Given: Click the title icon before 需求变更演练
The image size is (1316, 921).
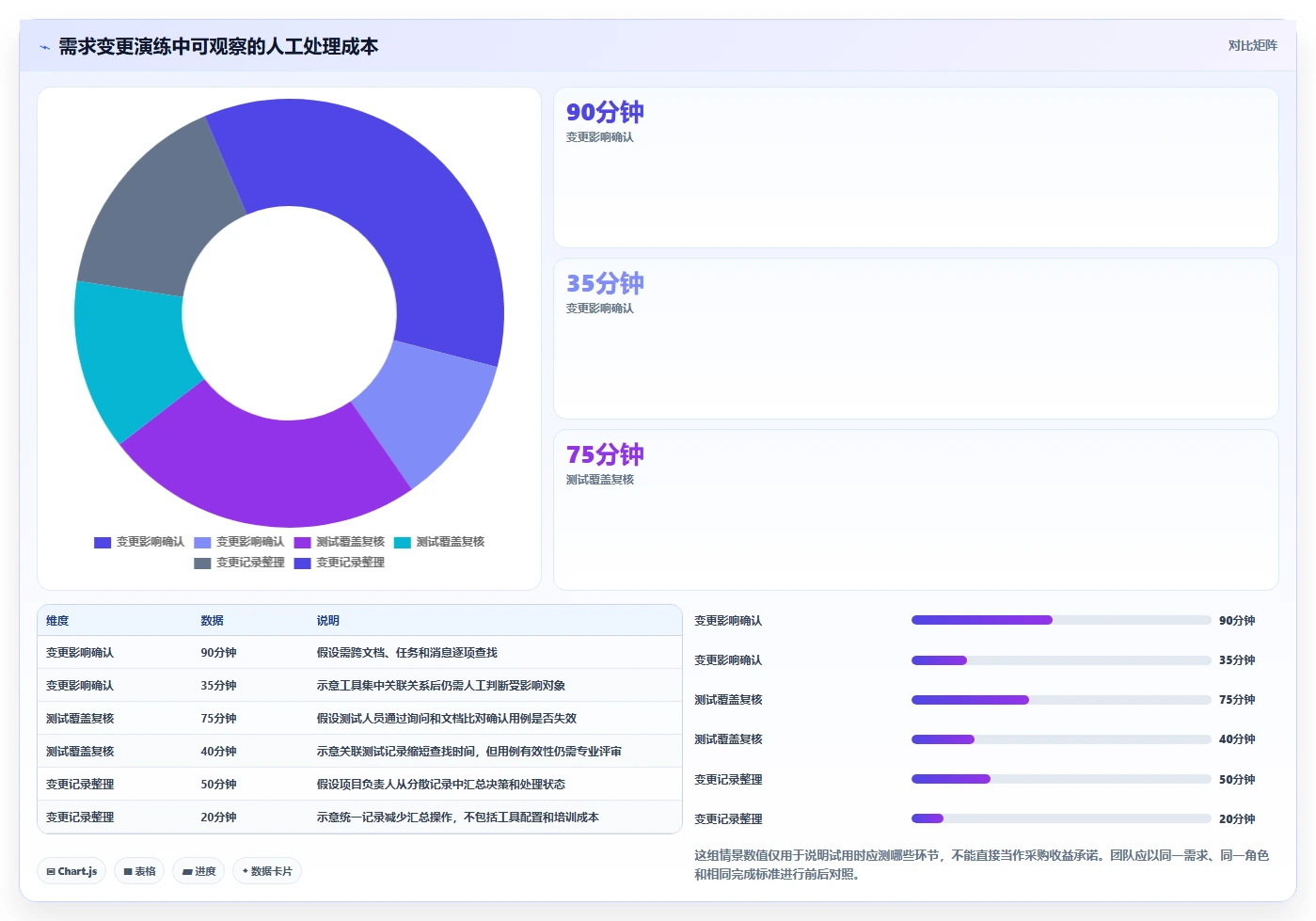Looking at the screenshot, I should coord(44,47).
